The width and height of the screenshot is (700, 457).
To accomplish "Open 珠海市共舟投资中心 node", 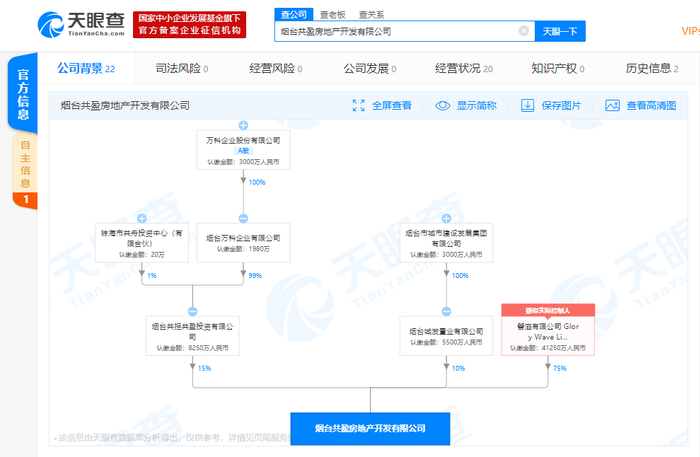I will (142, 243).
